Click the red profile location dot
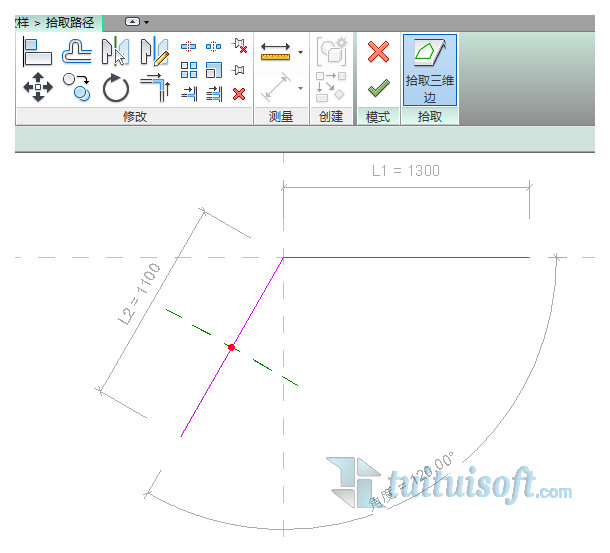610x553 pixels. coord(231,347)
